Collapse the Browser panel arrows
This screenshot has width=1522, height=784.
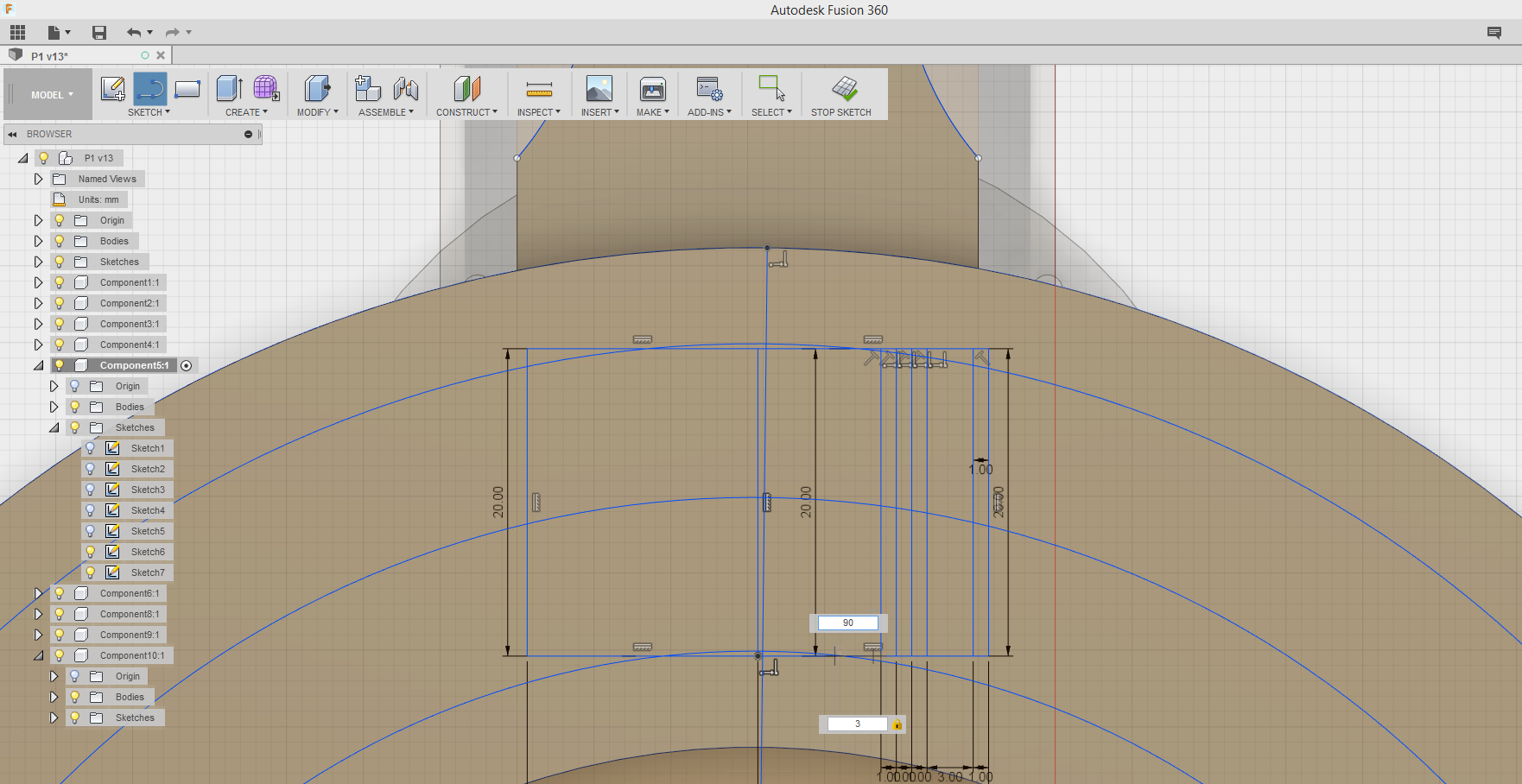click(x=13, y=134)
